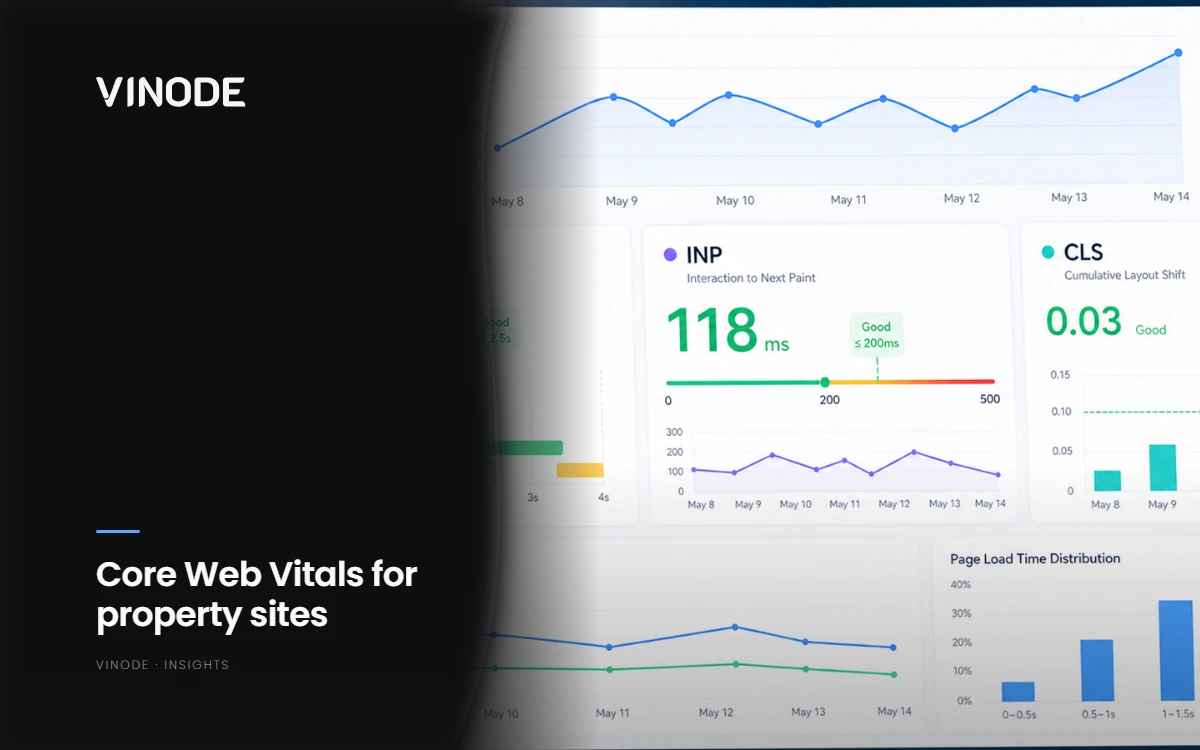Click the 1–1.5s bar in load distribution
This screenshot has width=1200, height=750.
(x=1176, y=651)
